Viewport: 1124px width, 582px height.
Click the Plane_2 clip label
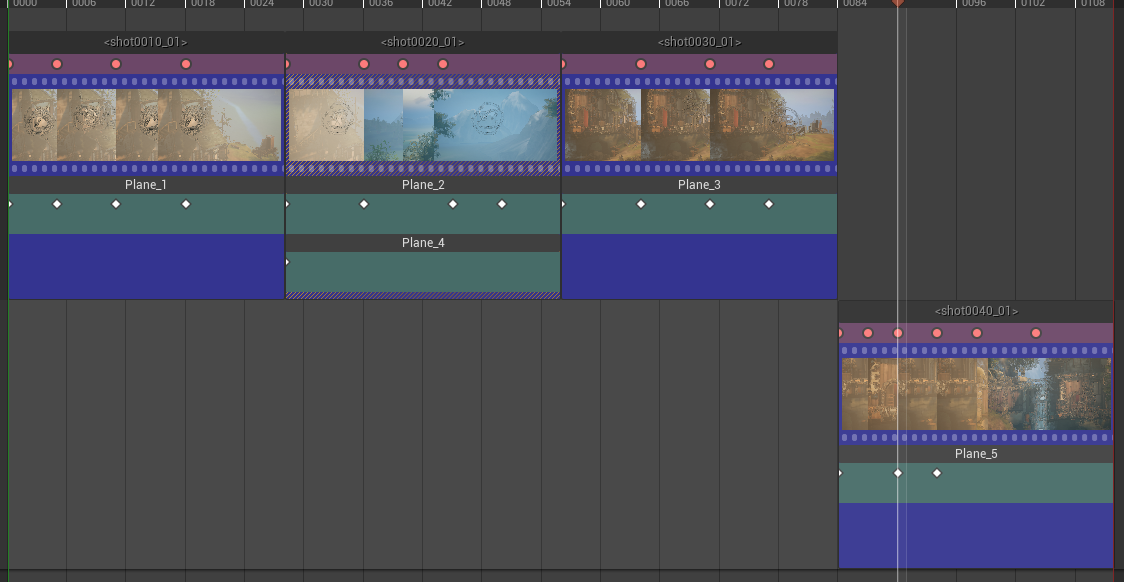[x=422, y=184]
